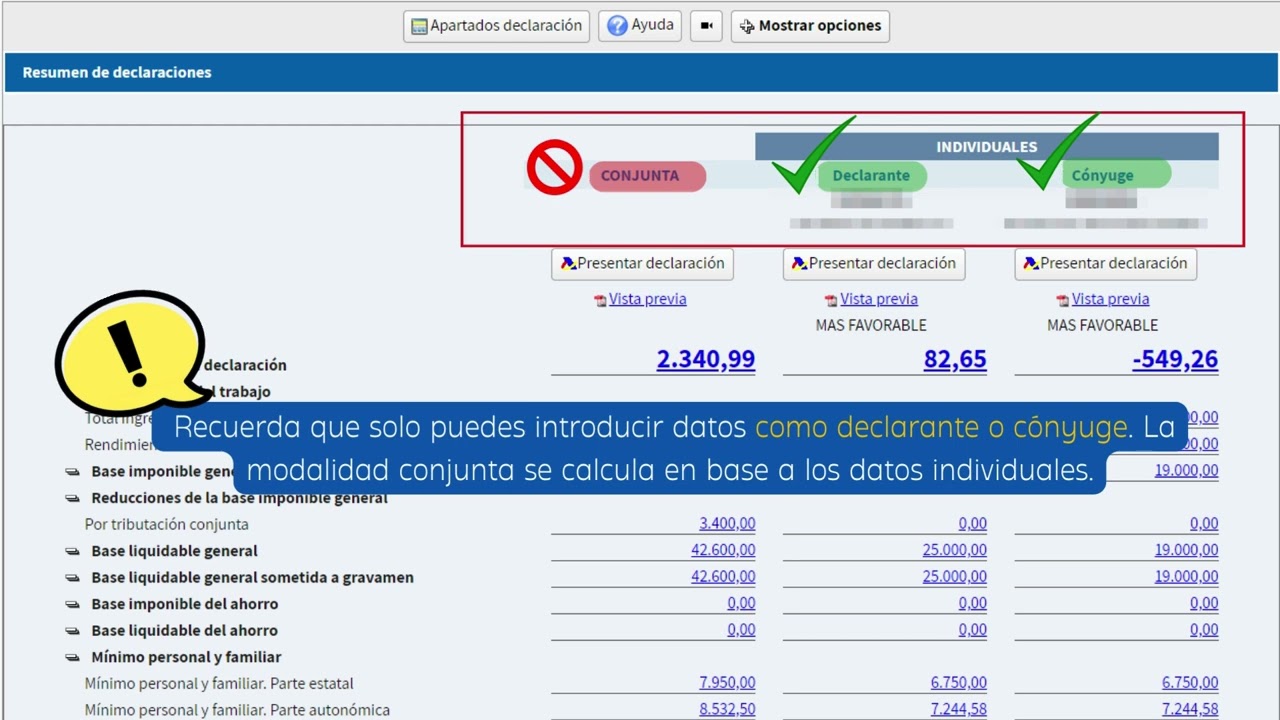Viewport: 1280px width, 720px height.
Task: Click the 2.340,99 joint result amount
Action: coord(705,360)
